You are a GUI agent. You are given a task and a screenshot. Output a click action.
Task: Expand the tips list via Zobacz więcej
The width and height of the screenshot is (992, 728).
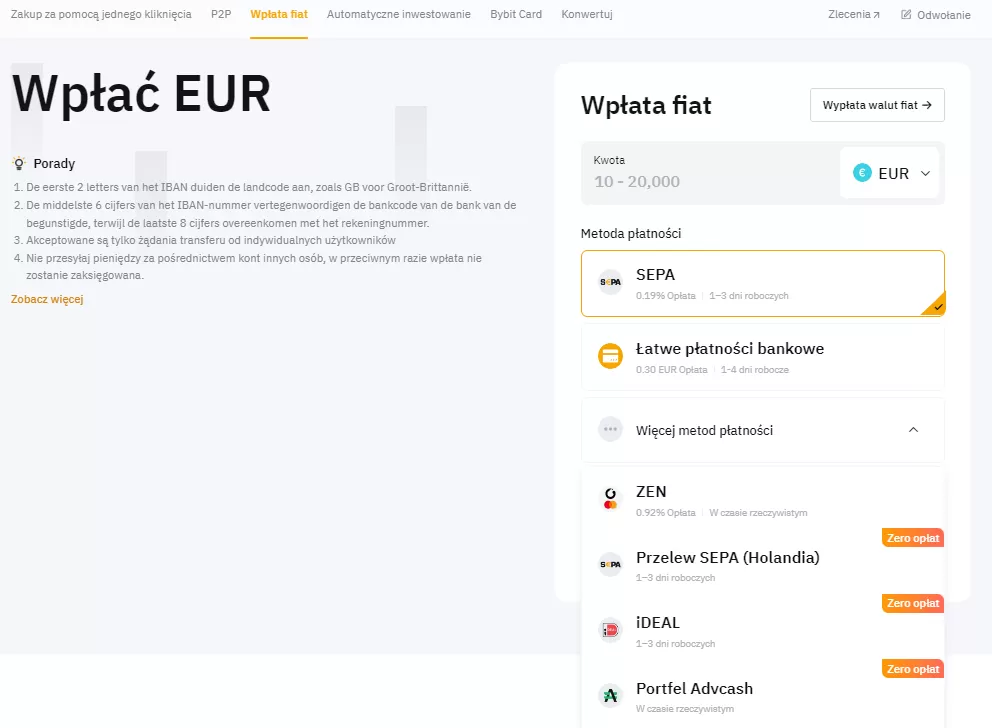46,299
